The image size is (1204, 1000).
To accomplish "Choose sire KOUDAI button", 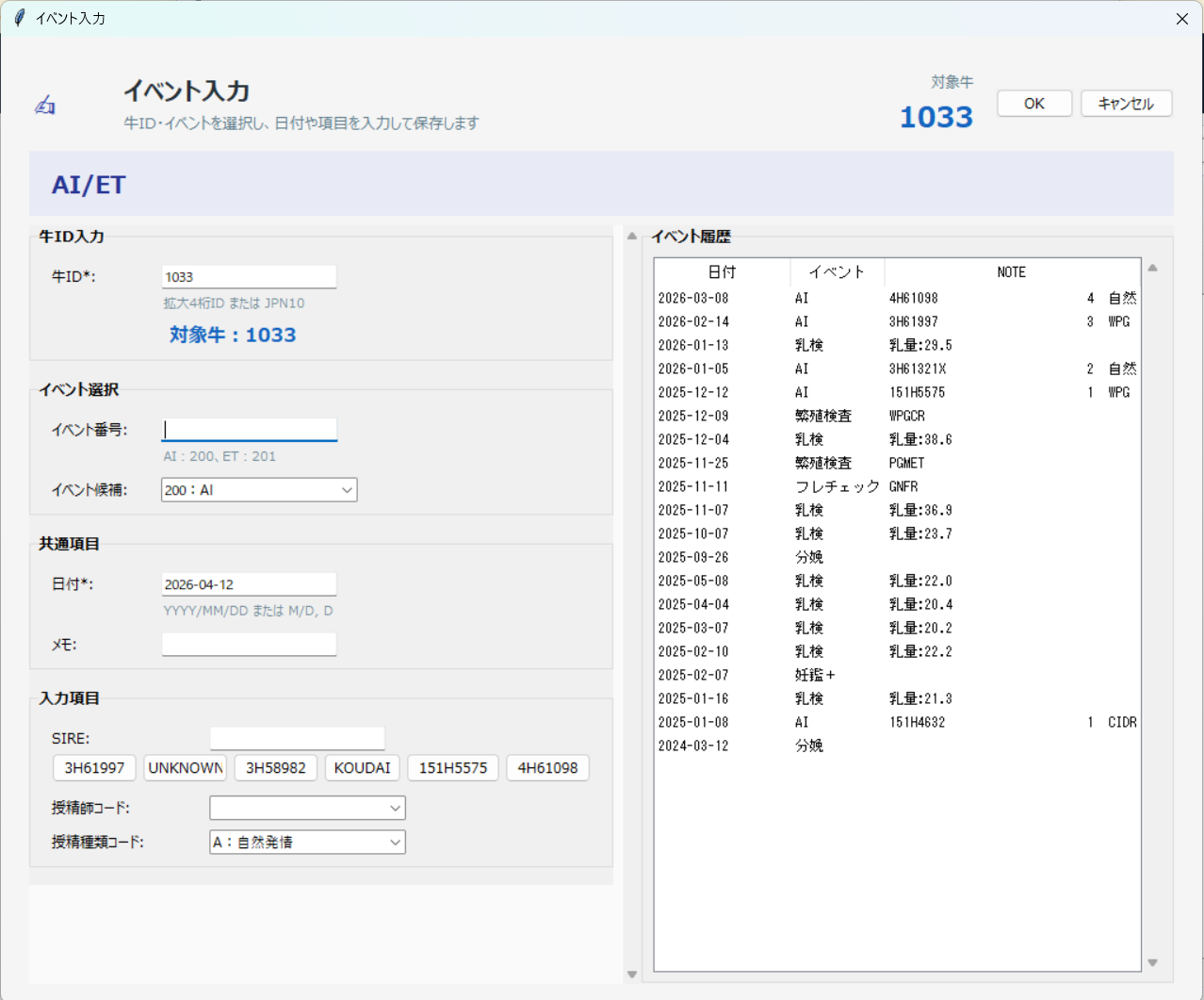I will pos(363,768).
